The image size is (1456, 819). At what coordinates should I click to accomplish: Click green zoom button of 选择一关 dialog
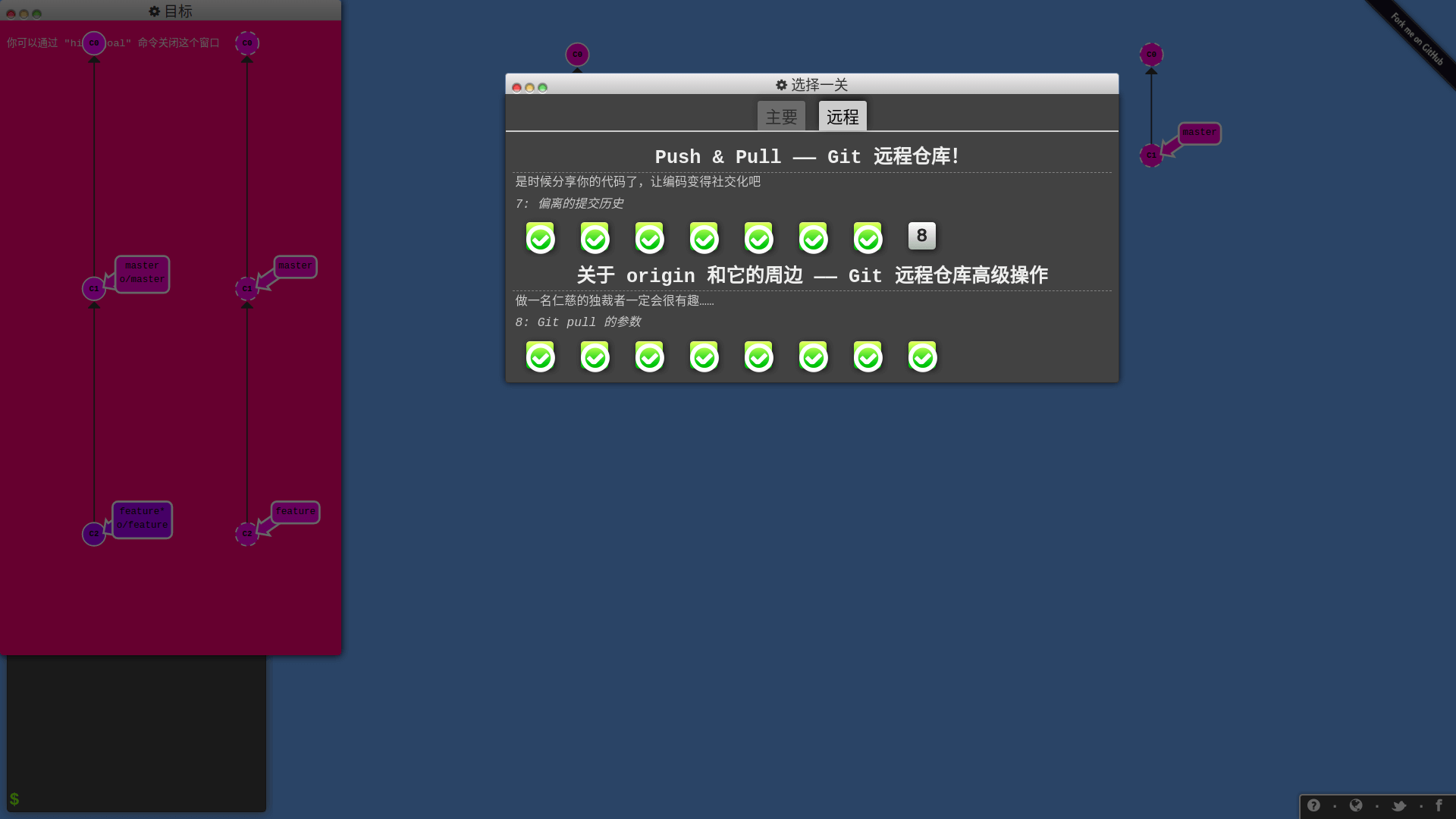(x=542, y=88)
